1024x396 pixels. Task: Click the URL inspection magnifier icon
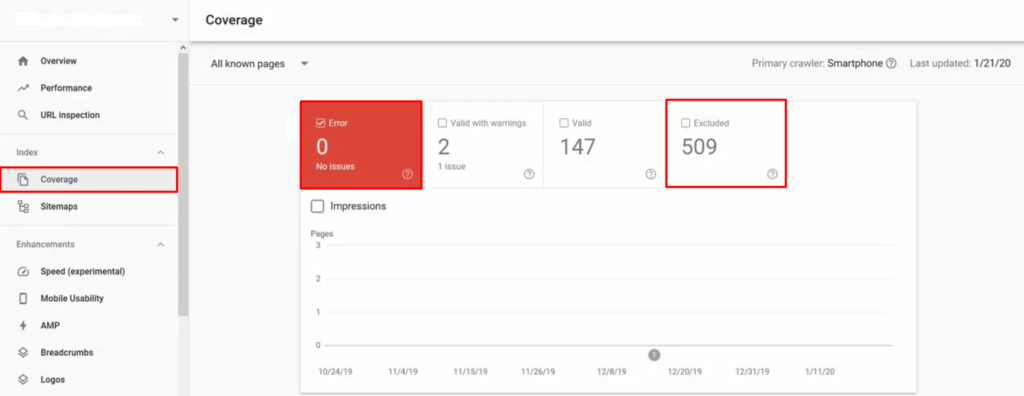(x=23, y=115)
